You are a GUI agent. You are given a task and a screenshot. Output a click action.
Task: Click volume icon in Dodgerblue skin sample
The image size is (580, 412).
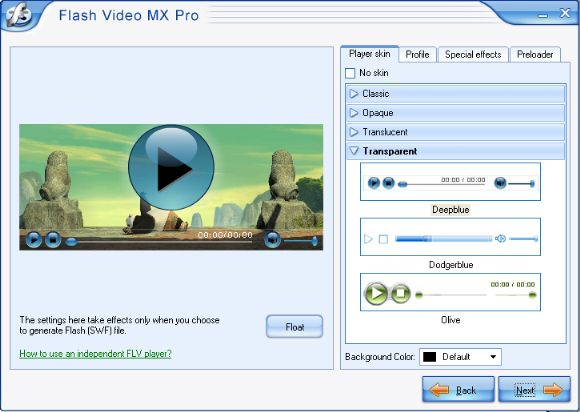500,239
